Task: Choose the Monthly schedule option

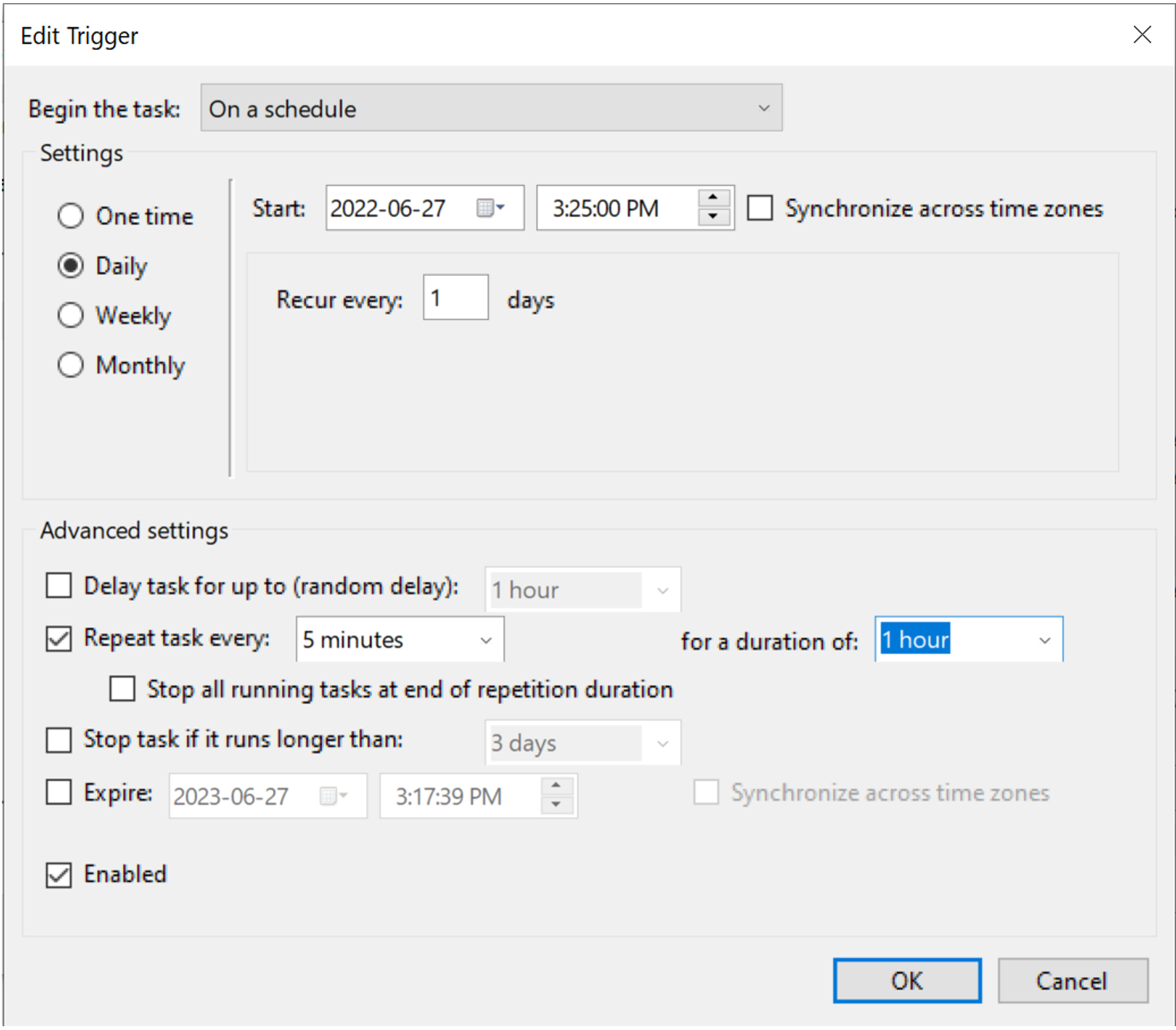Action: click(71, 365)
